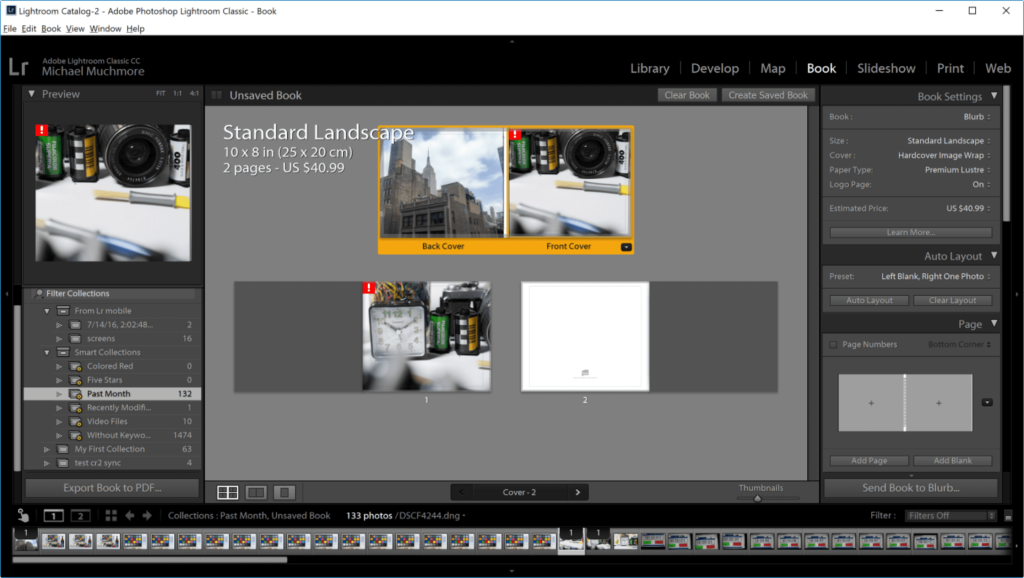Click the grid view icon near the filmstrip

110,515
